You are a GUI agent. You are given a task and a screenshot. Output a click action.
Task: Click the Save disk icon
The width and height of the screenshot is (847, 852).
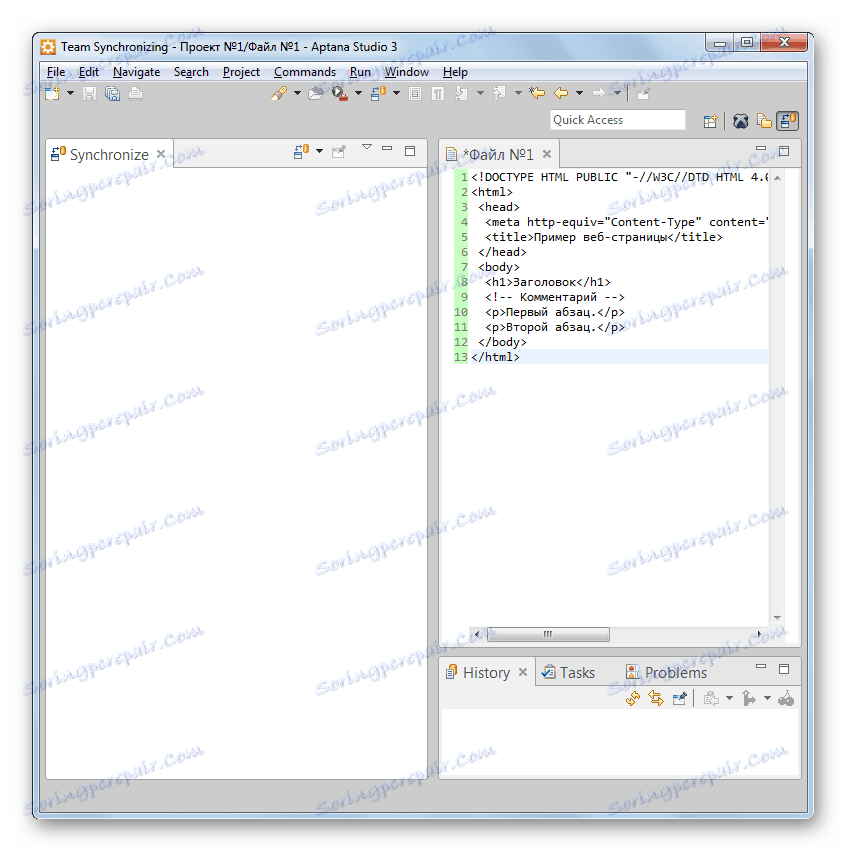(89, 93)
